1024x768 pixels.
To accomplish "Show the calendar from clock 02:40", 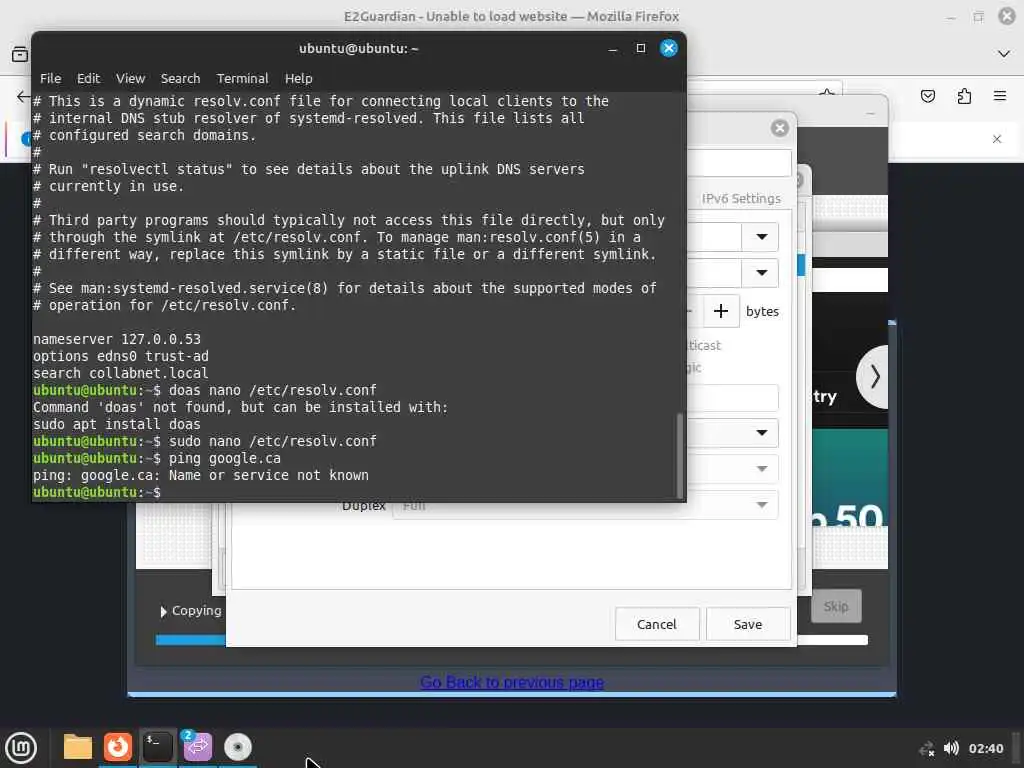I will (x=985, y=748).
